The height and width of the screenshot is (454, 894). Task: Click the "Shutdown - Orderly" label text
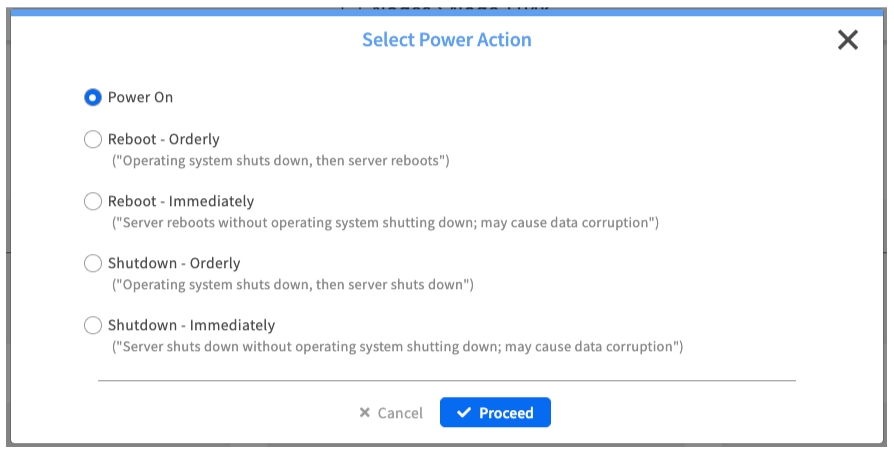[174, 263]
